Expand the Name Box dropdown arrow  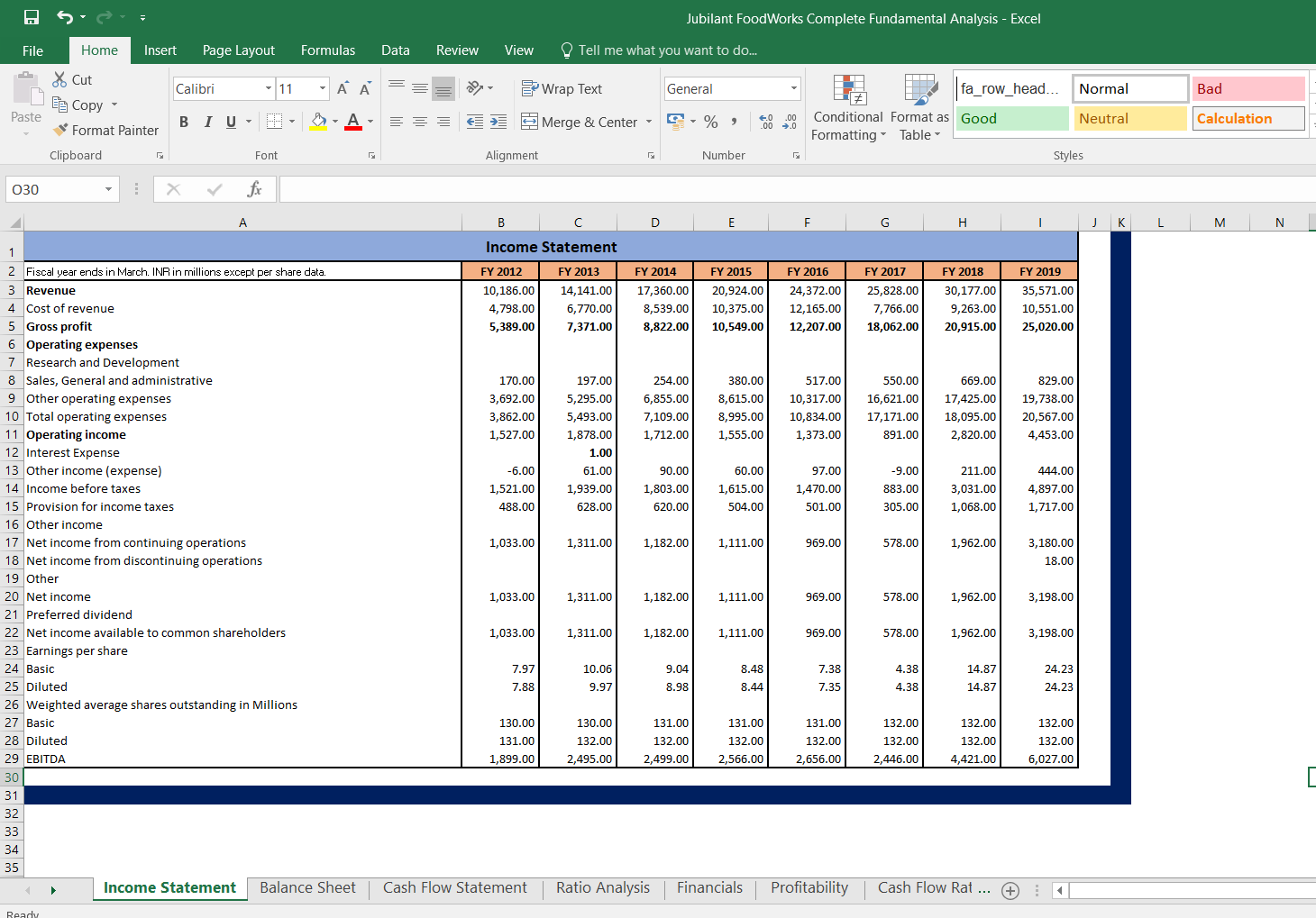pyautogui.click(x=108, y=189)
